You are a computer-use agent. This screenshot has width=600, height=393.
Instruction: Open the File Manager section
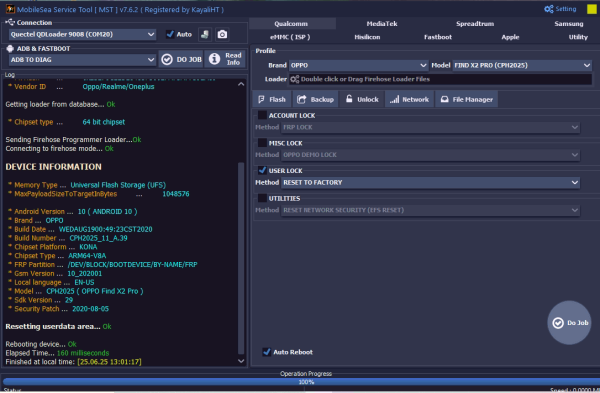pos(467,99)
